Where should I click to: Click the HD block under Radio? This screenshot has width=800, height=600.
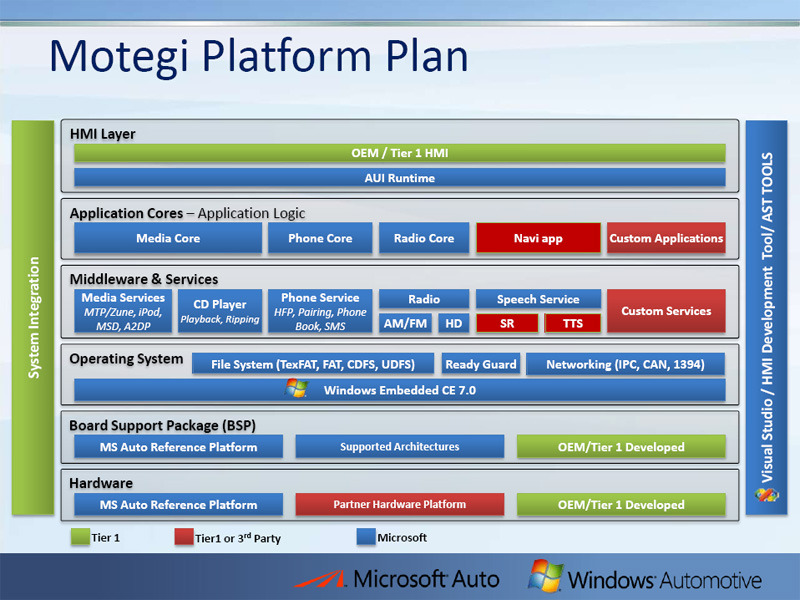[454, 323]
